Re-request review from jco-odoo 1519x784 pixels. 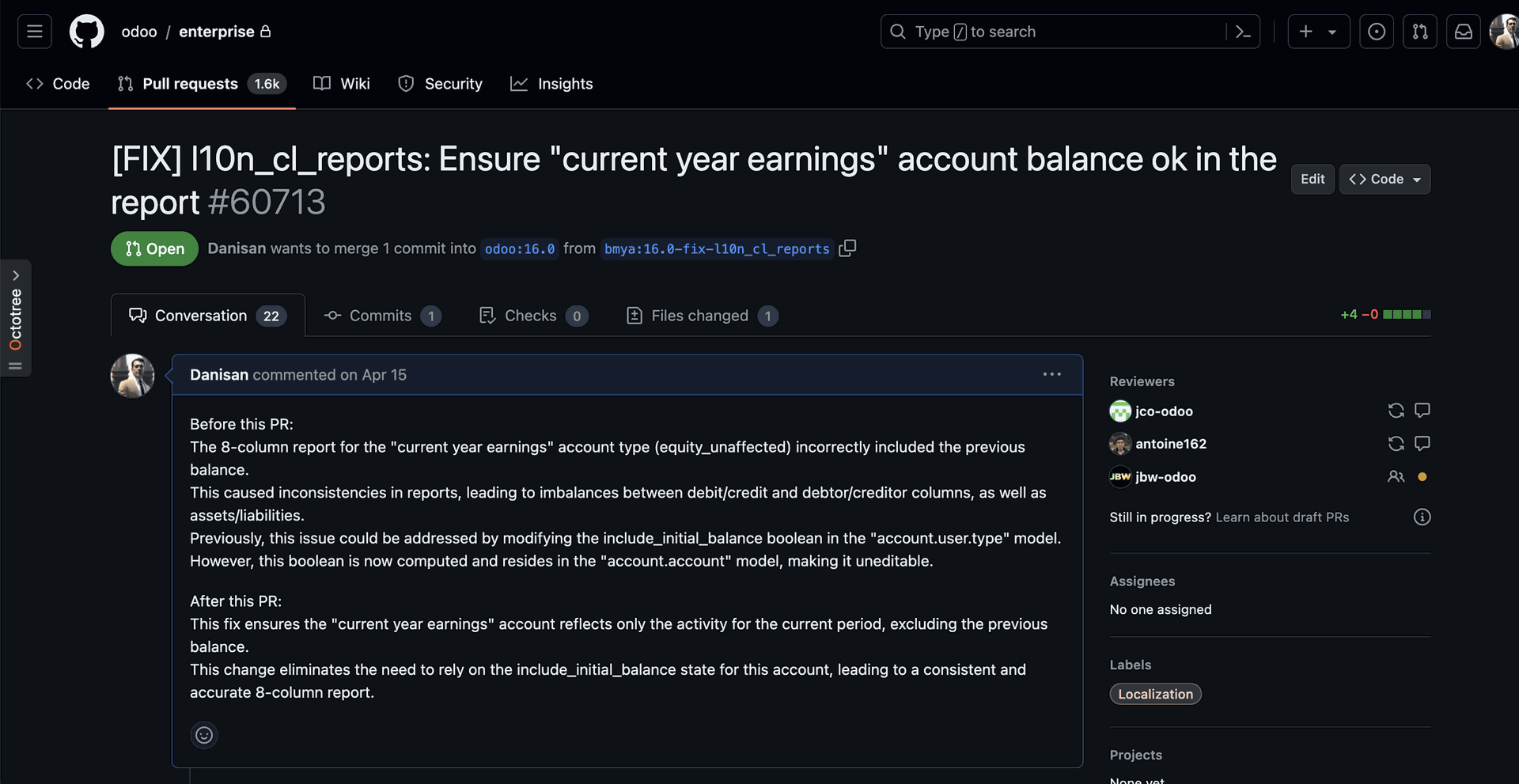[x=1396, y=411]
